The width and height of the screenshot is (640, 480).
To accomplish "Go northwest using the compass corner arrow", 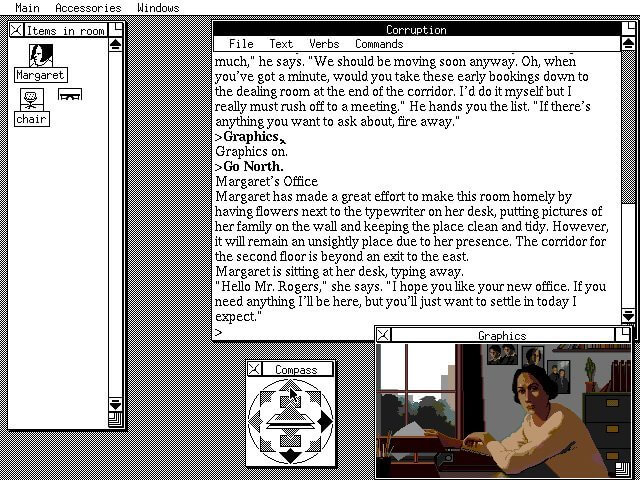I will [267, 398].
